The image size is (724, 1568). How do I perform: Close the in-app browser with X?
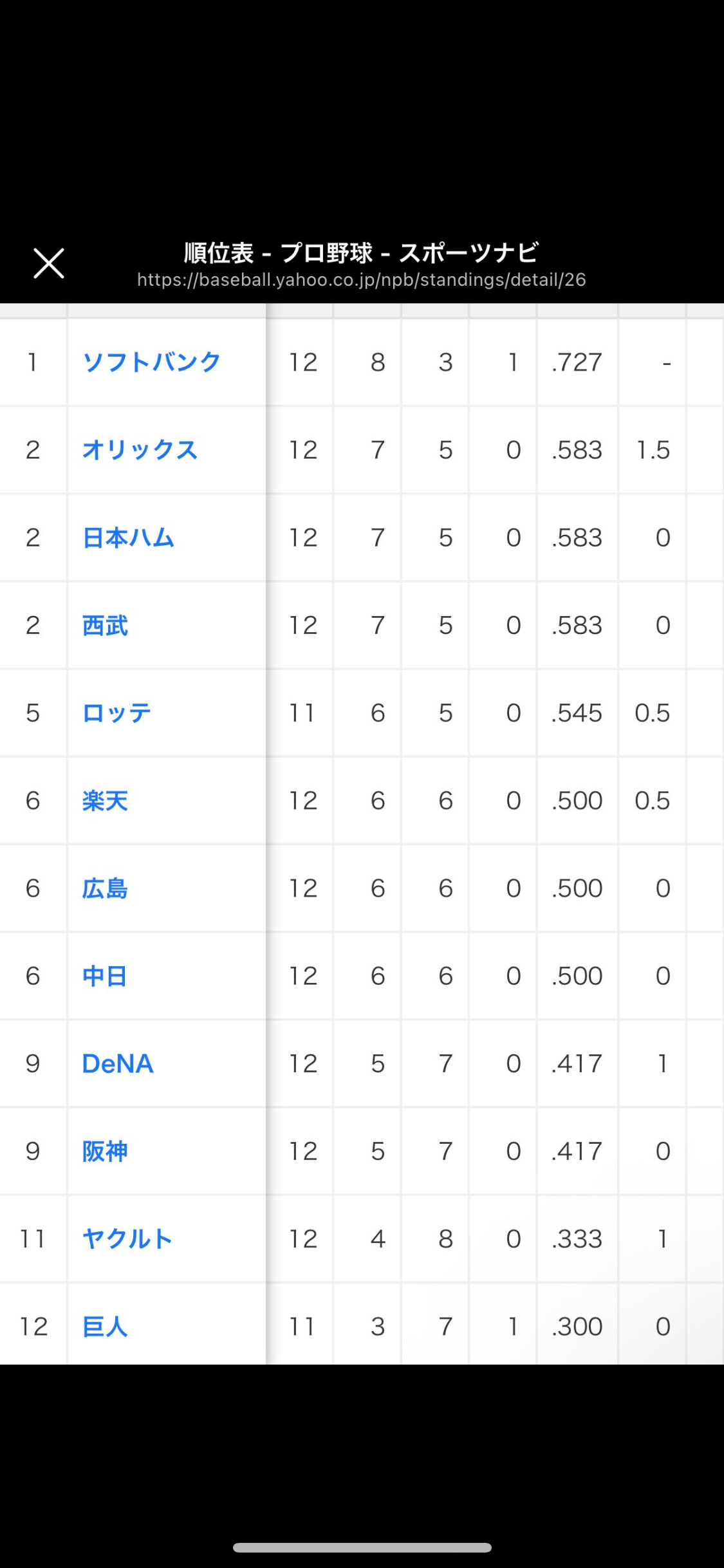point(49,263)
